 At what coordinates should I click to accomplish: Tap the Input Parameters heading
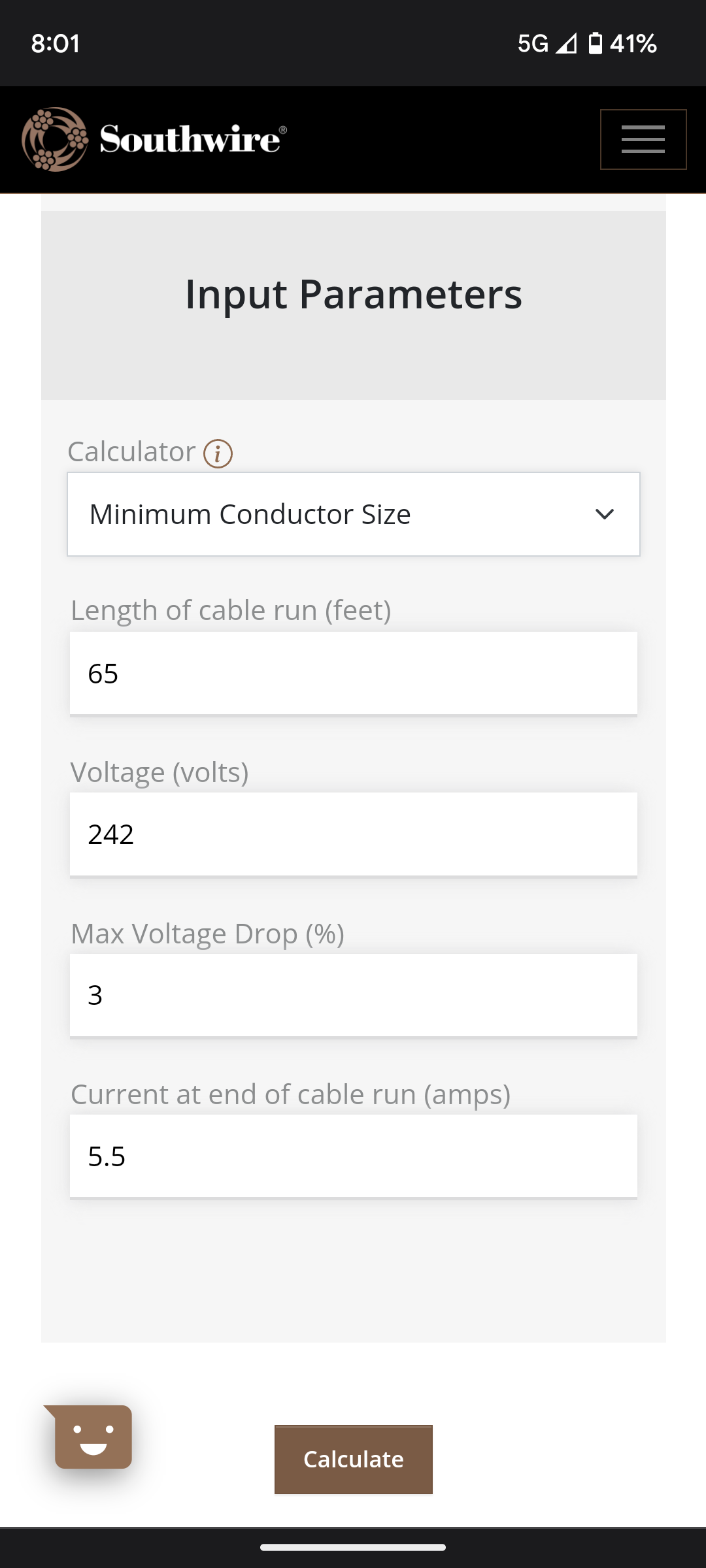click(x=354, y=294)
